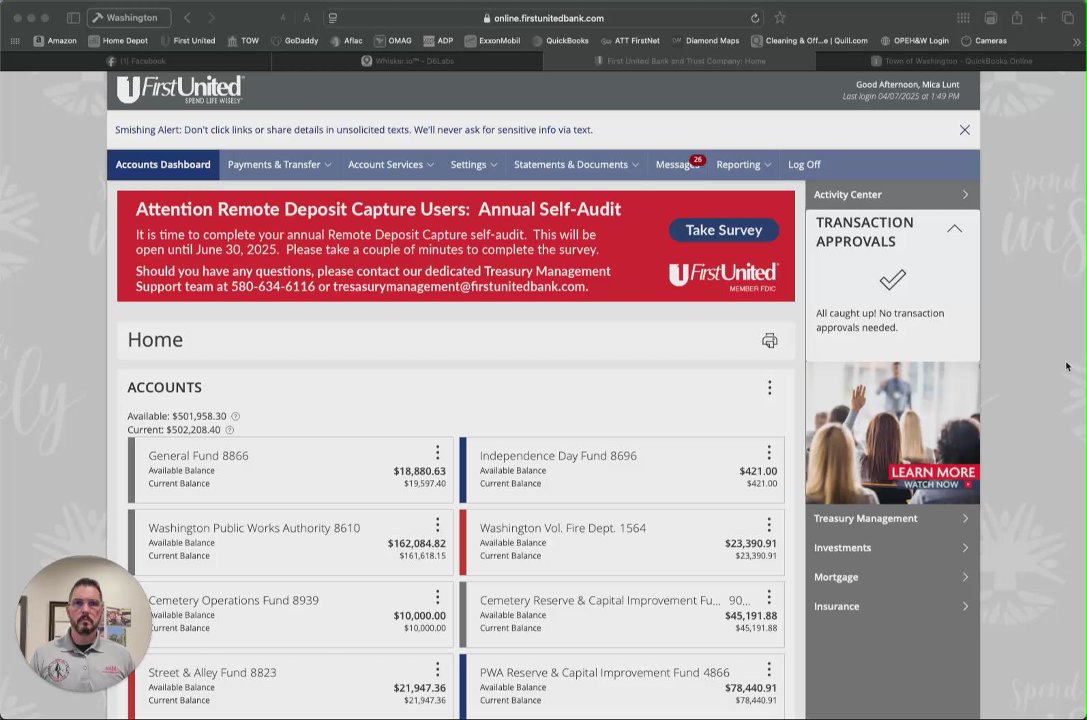The height and width of the screenshot is (720, 1087).
Task: Log Off from online banking
Action: (x=804, y=165)
